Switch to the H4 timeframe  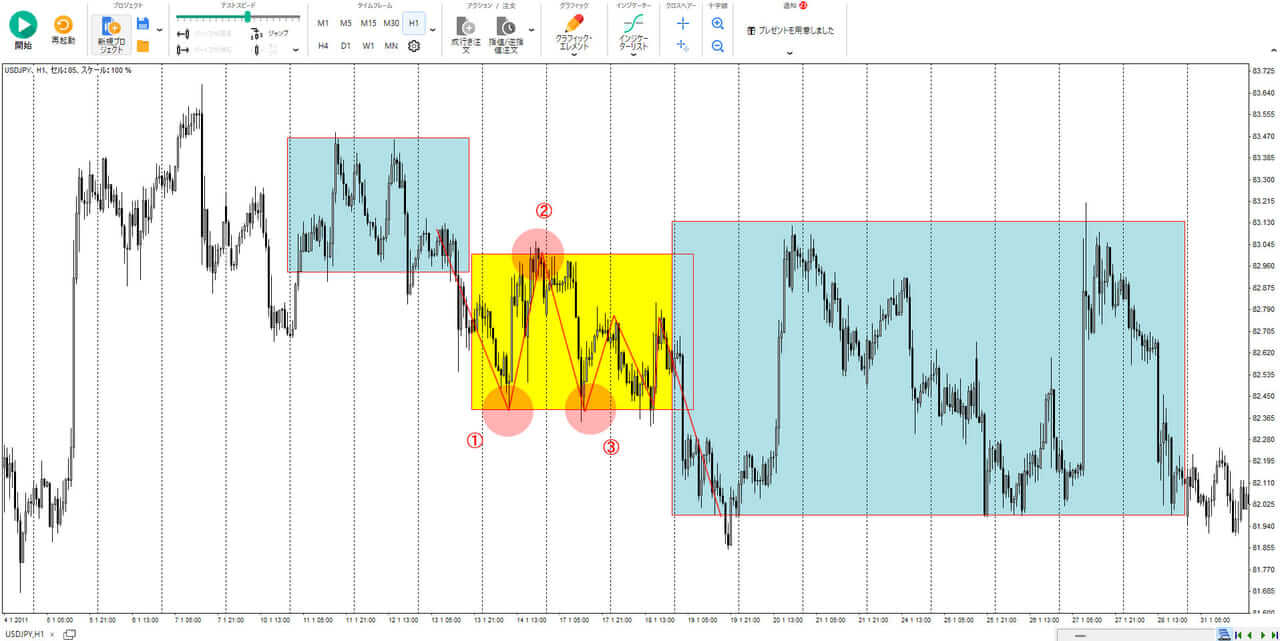click(323, 45)
